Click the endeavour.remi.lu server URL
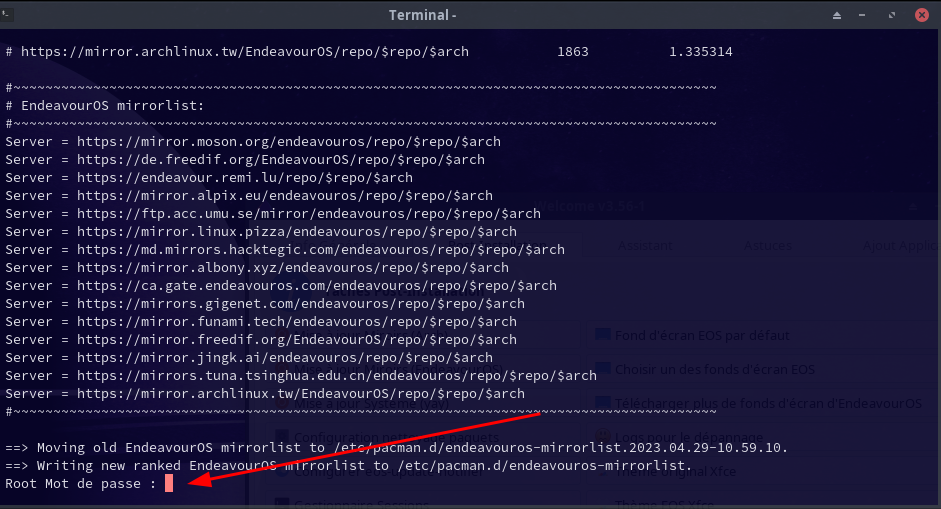 244,177
